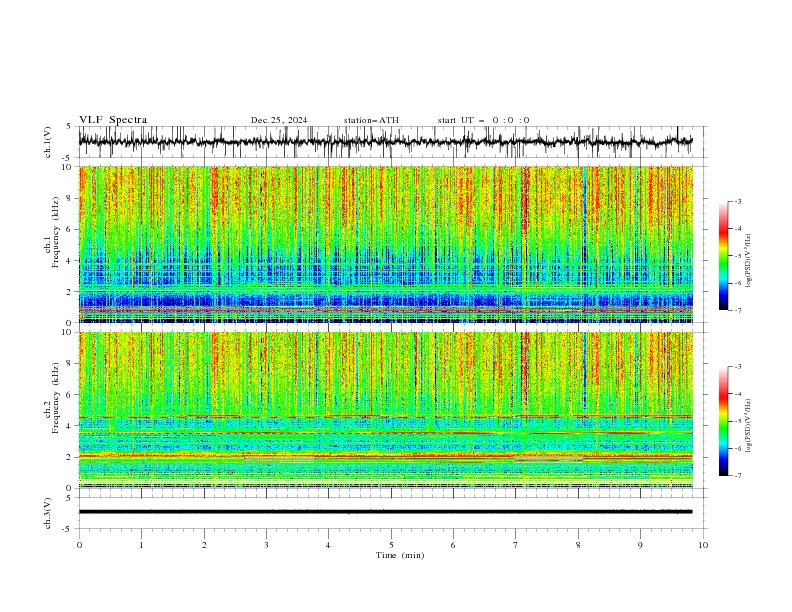Click the 'VLF Spectra' title text
The image size is (792, 612).
pyautogui.click(x=113, y=120)
